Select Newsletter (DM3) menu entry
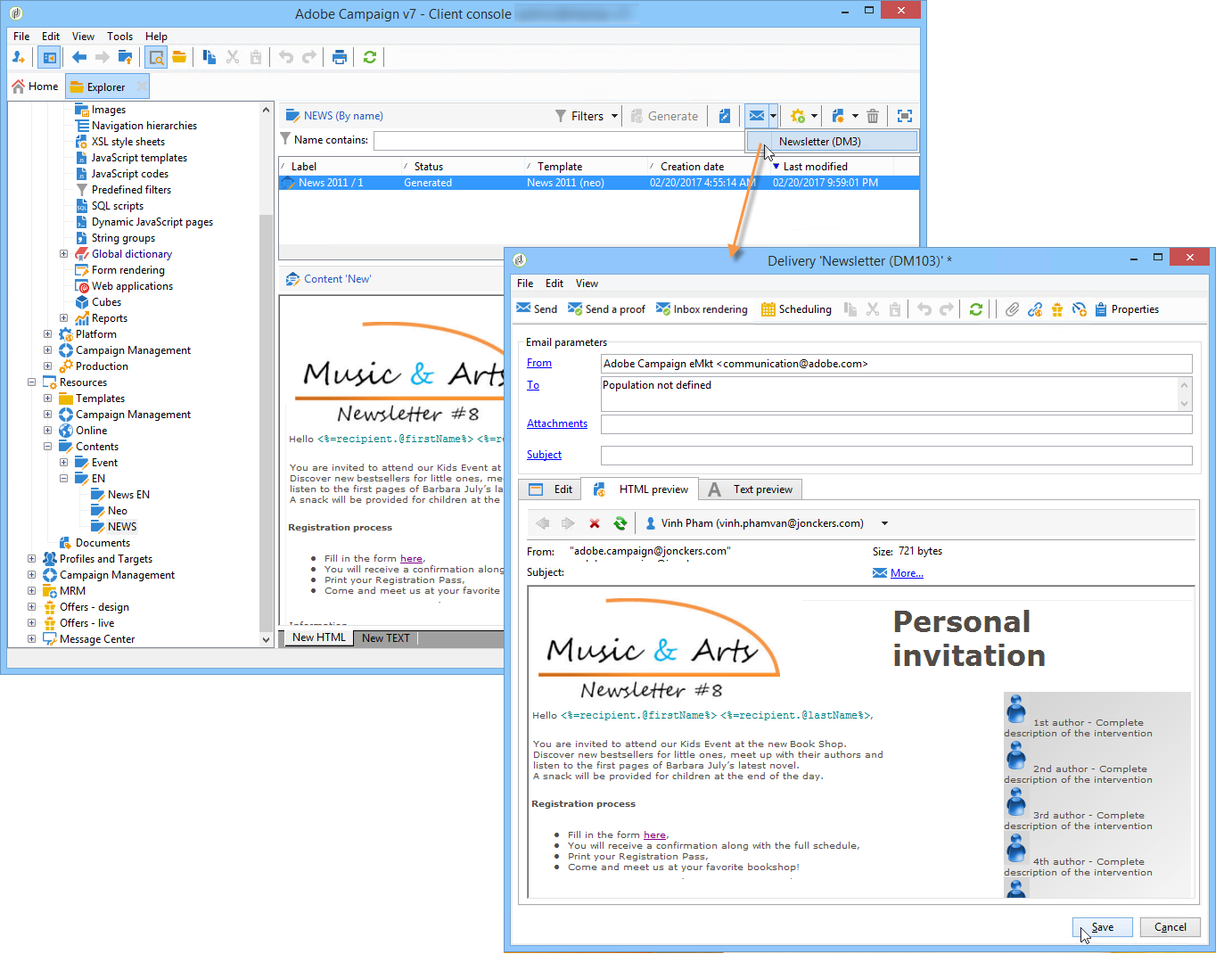Viewport: 1232px width, 970px height. [832, 142]
